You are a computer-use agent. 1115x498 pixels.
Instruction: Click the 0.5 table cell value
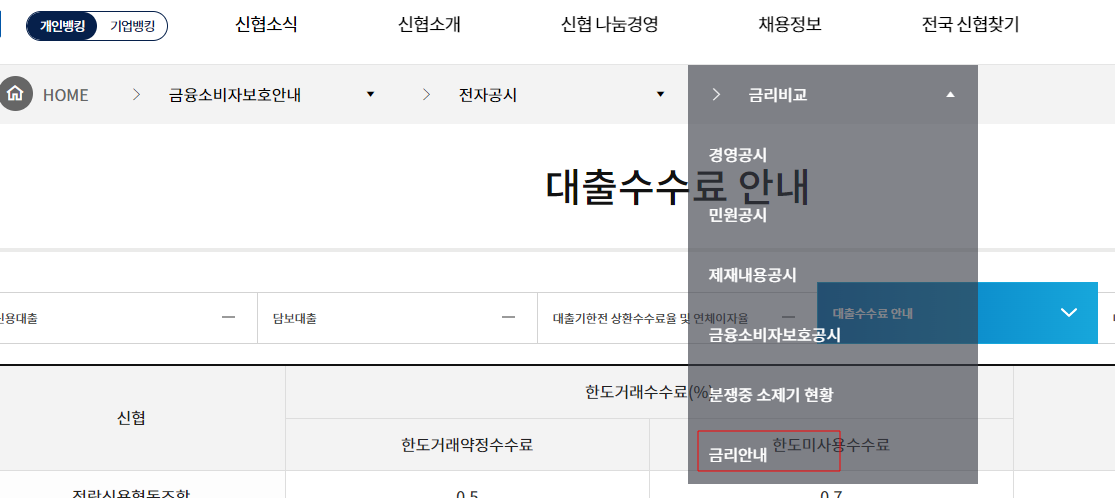point(467,493)
